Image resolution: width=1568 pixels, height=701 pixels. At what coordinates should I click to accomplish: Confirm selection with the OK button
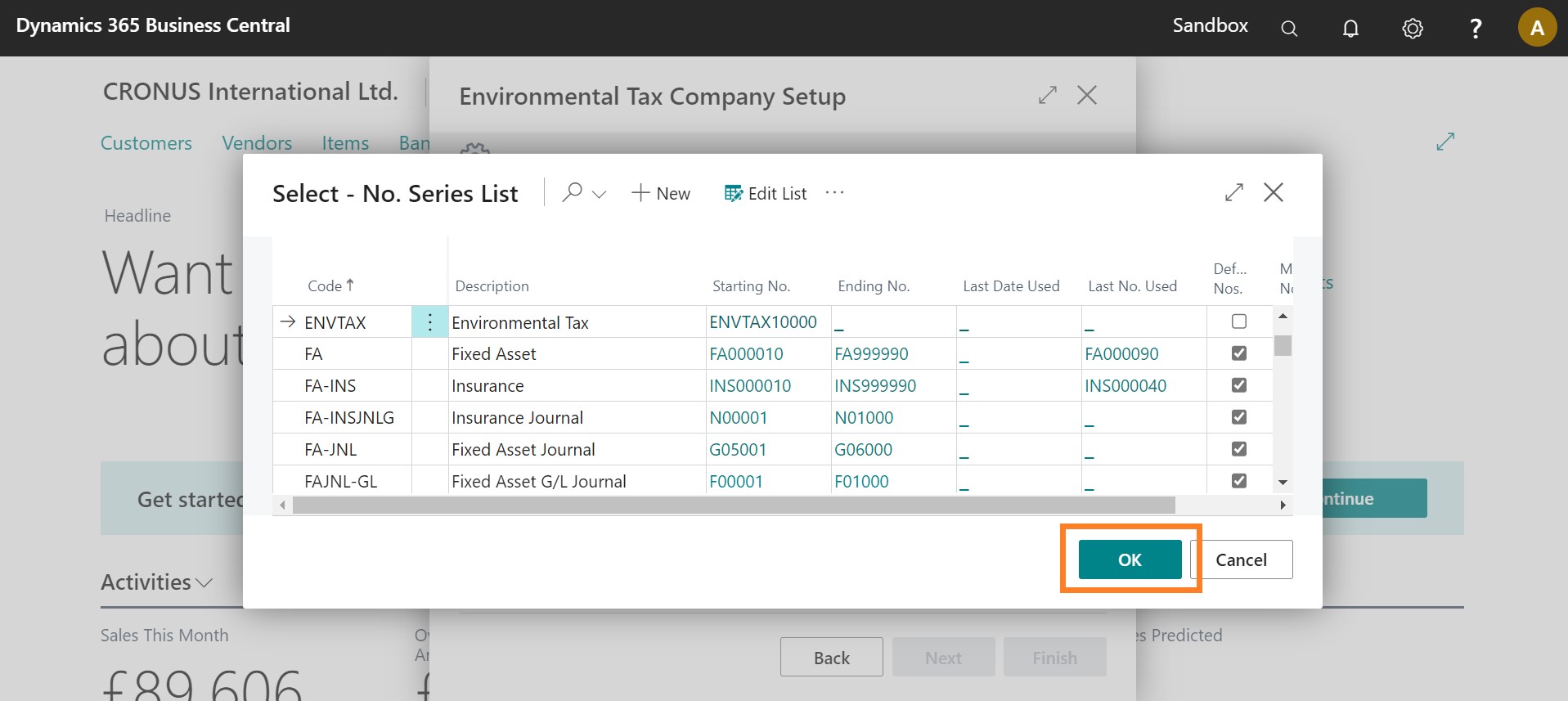pos(1130,559)
